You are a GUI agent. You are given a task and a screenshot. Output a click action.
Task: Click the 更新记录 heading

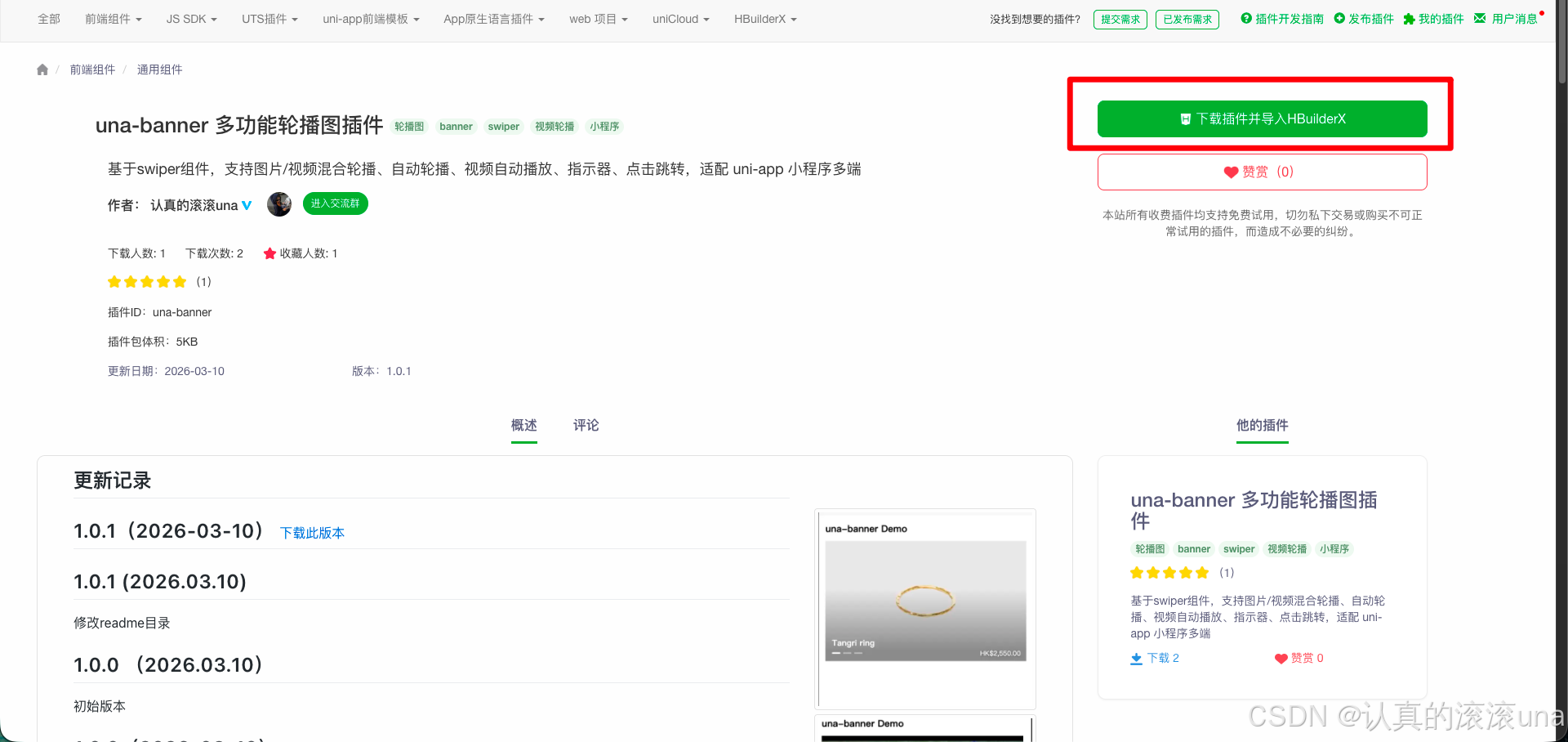coord(113,481)
